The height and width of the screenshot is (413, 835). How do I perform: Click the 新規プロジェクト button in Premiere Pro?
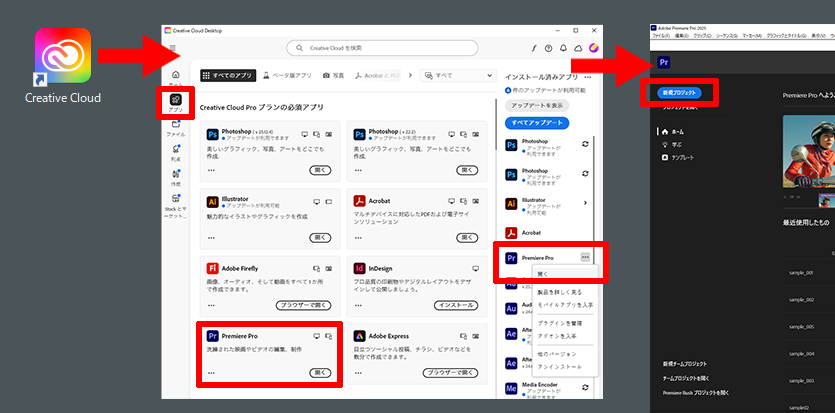[680, 93]
